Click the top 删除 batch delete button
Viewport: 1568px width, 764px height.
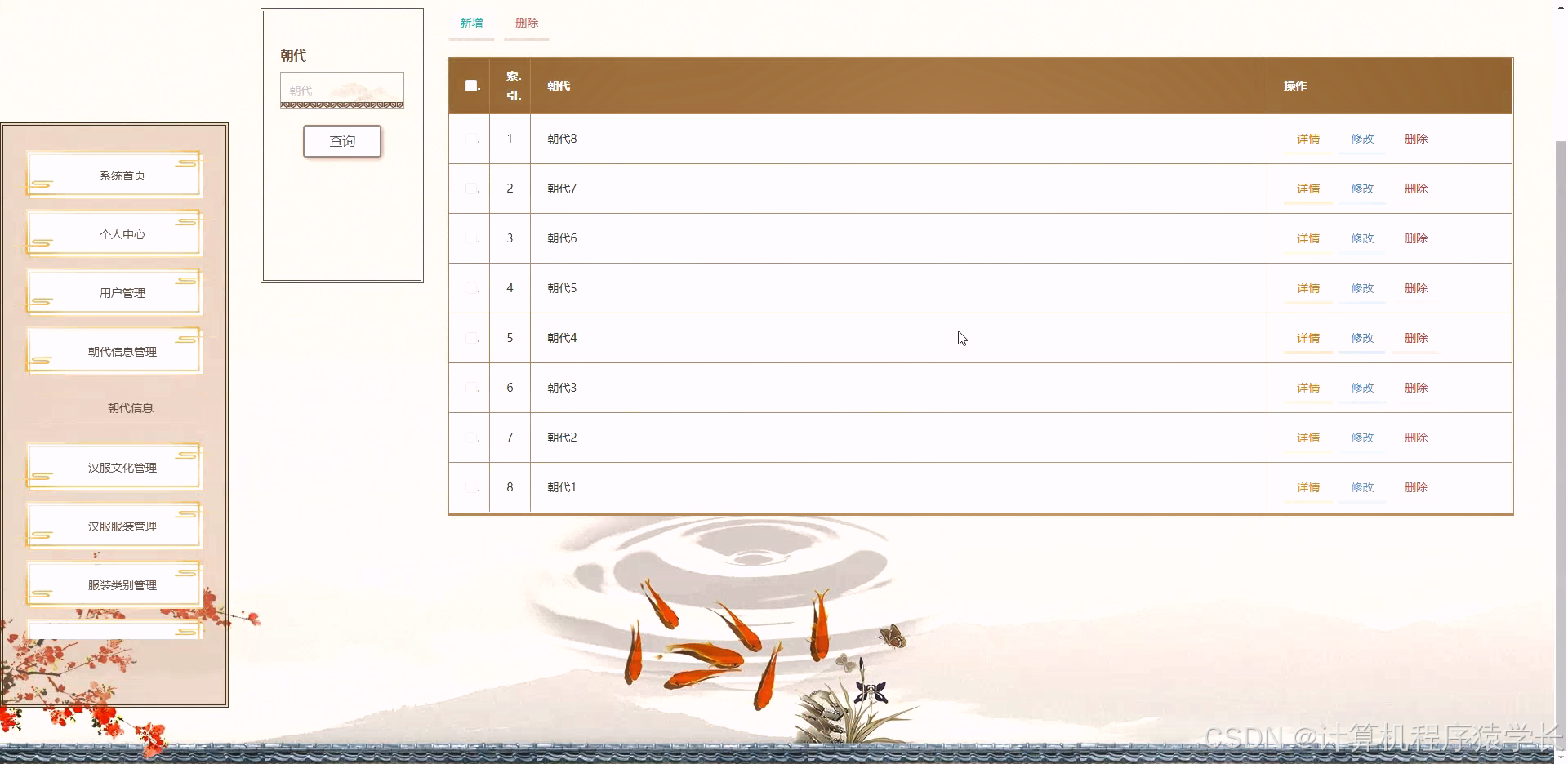tap(527, 24)
